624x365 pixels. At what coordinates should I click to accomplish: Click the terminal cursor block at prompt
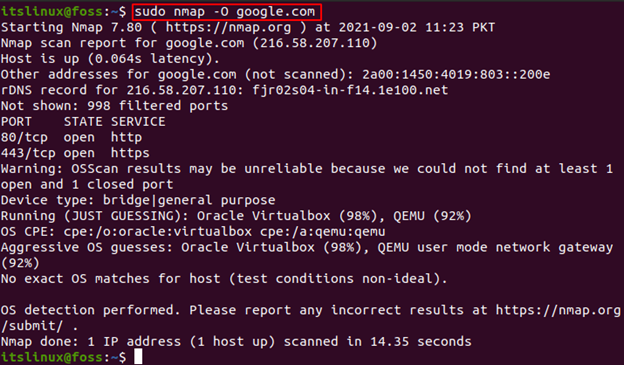[x=138, y=357]
